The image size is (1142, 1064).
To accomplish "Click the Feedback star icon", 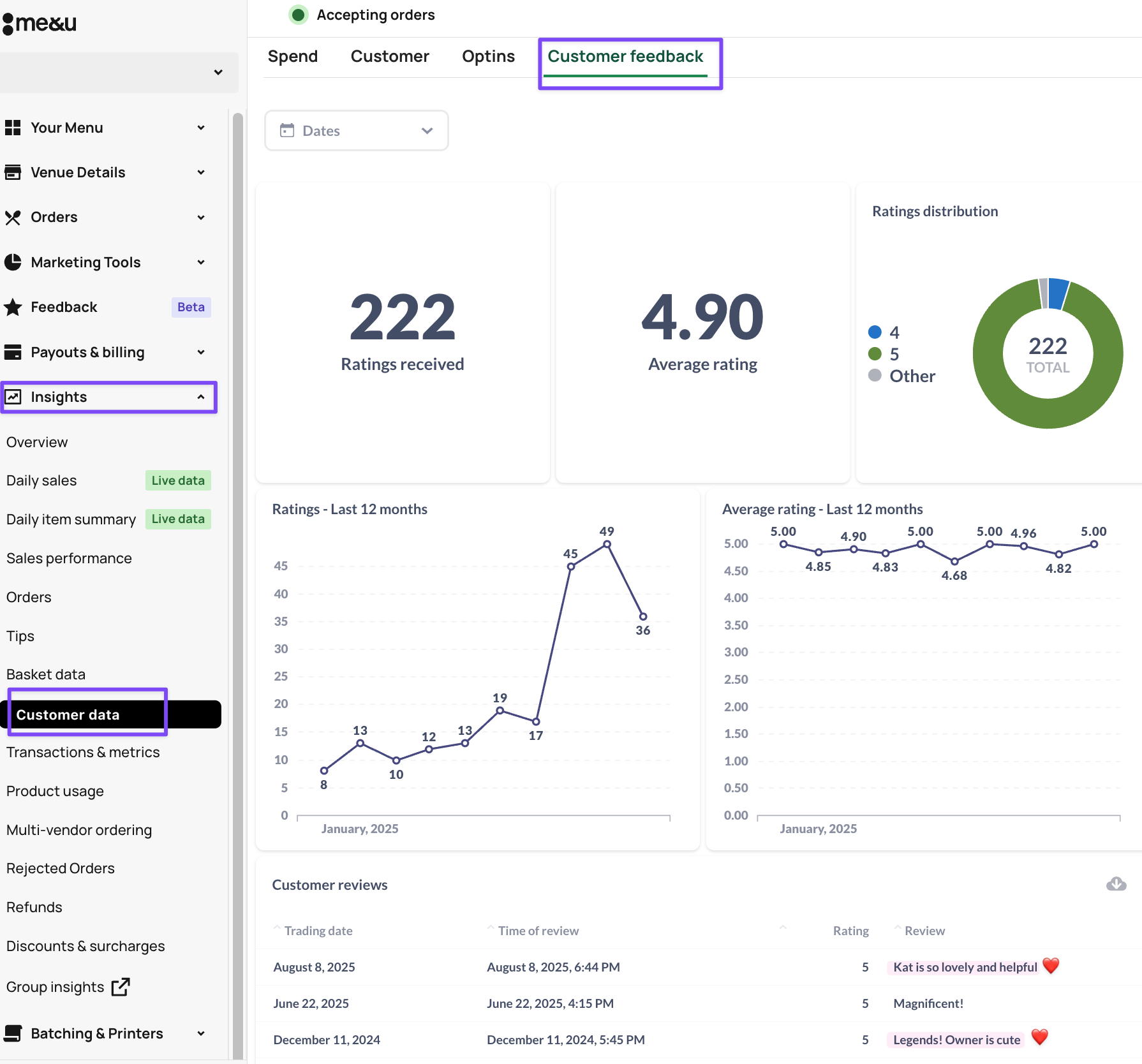I will tap(13, 307).
